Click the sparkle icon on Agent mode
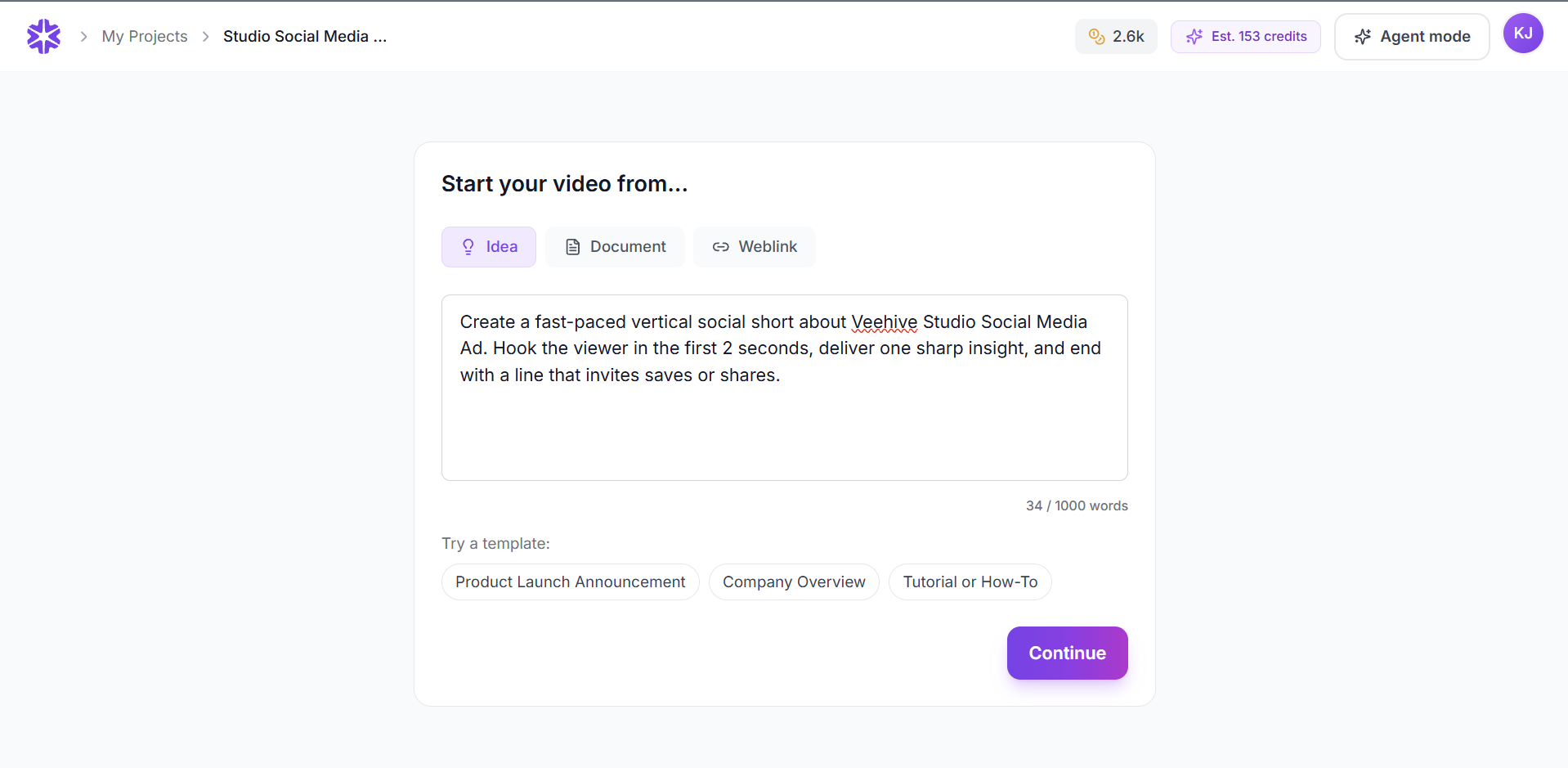 1362,37
